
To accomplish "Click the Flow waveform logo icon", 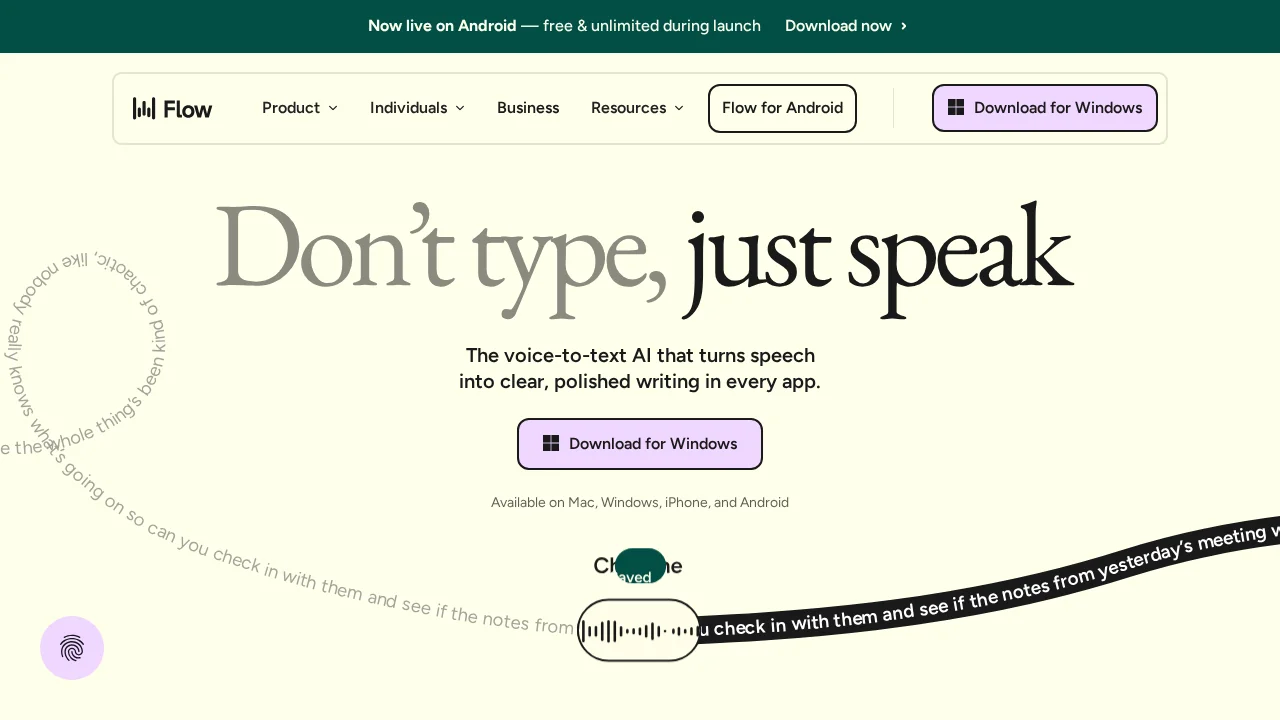I will [144, 108].
